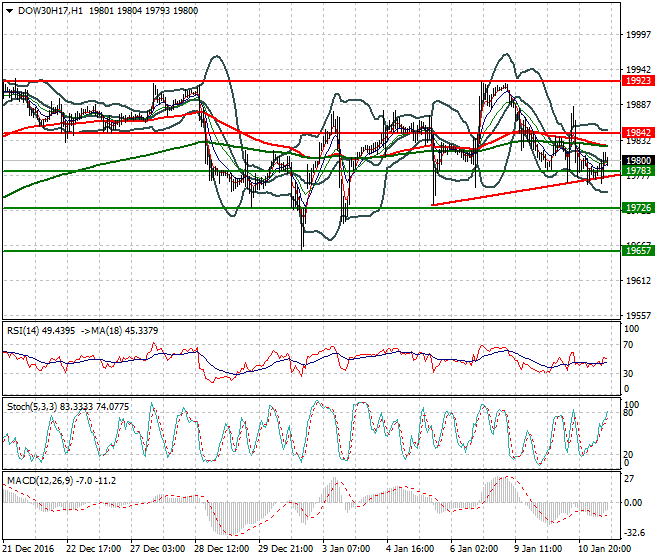Click the 19997 price axis value
The width and height of the screenshot is (660, 560).
pos(638,35)
